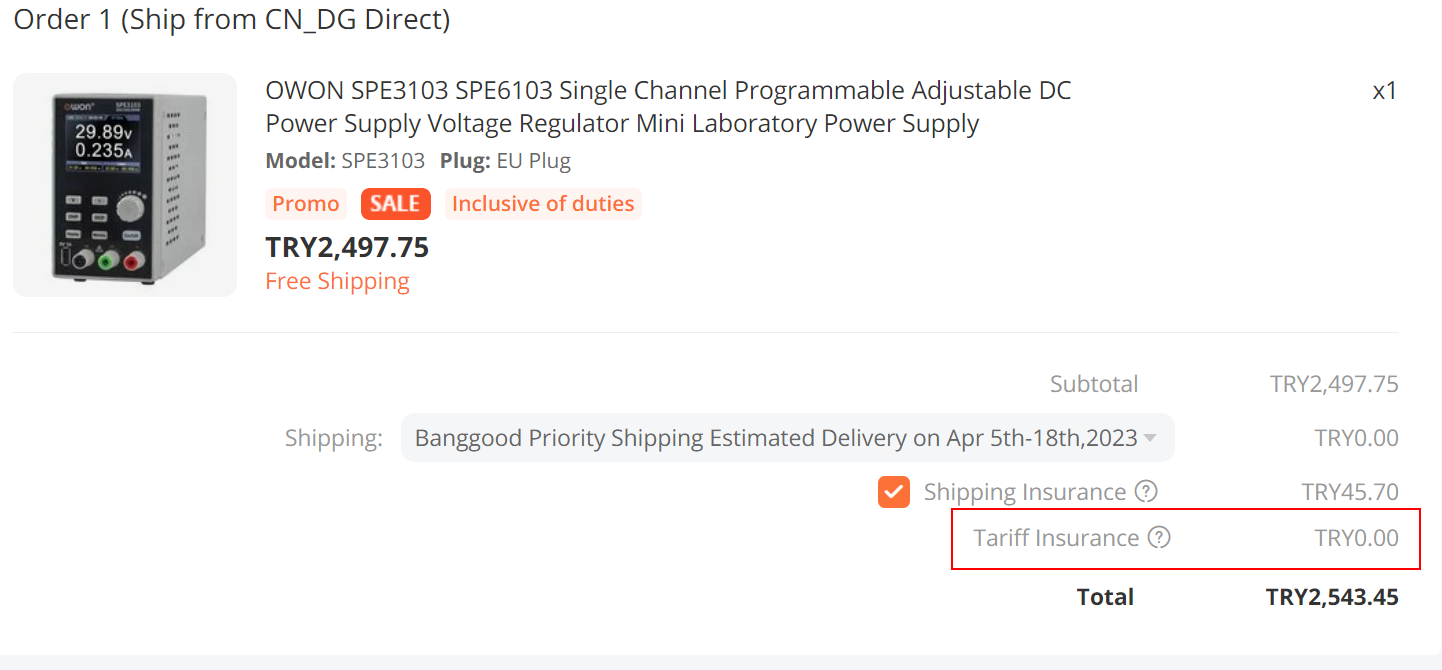Click the Model SPE3103 label

click(345, 161)
